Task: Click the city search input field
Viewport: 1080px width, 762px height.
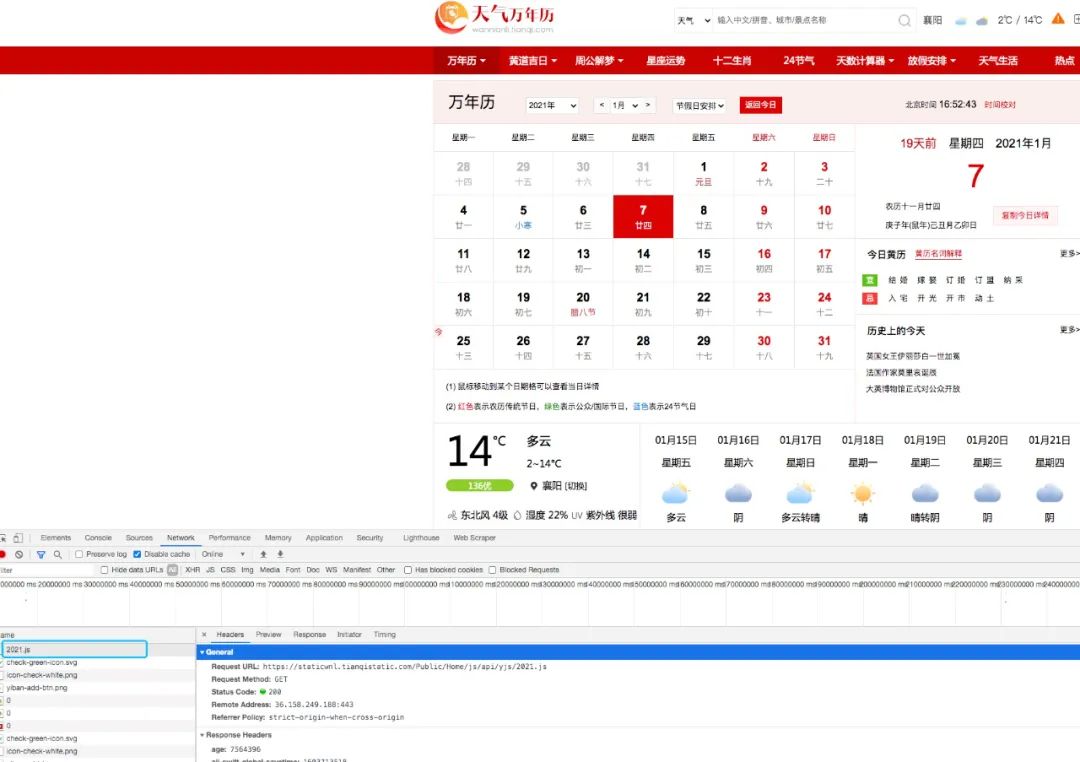Action: 803,21
